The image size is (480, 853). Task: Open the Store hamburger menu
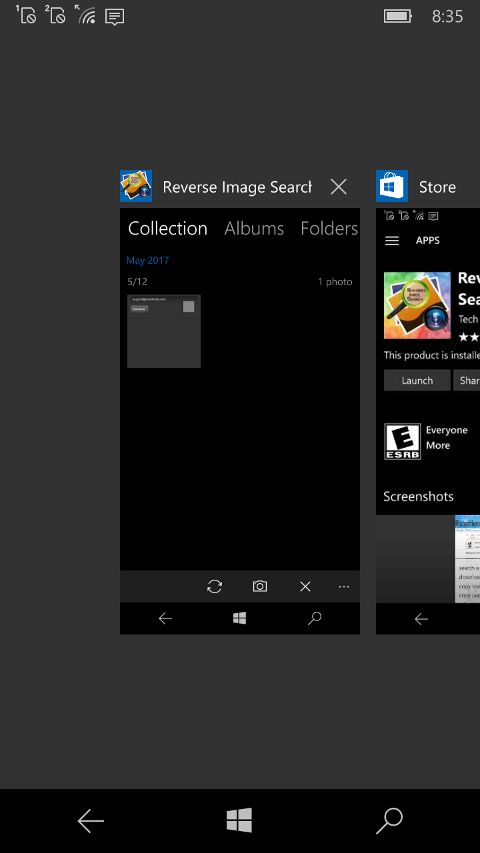(x=392, y=240)
